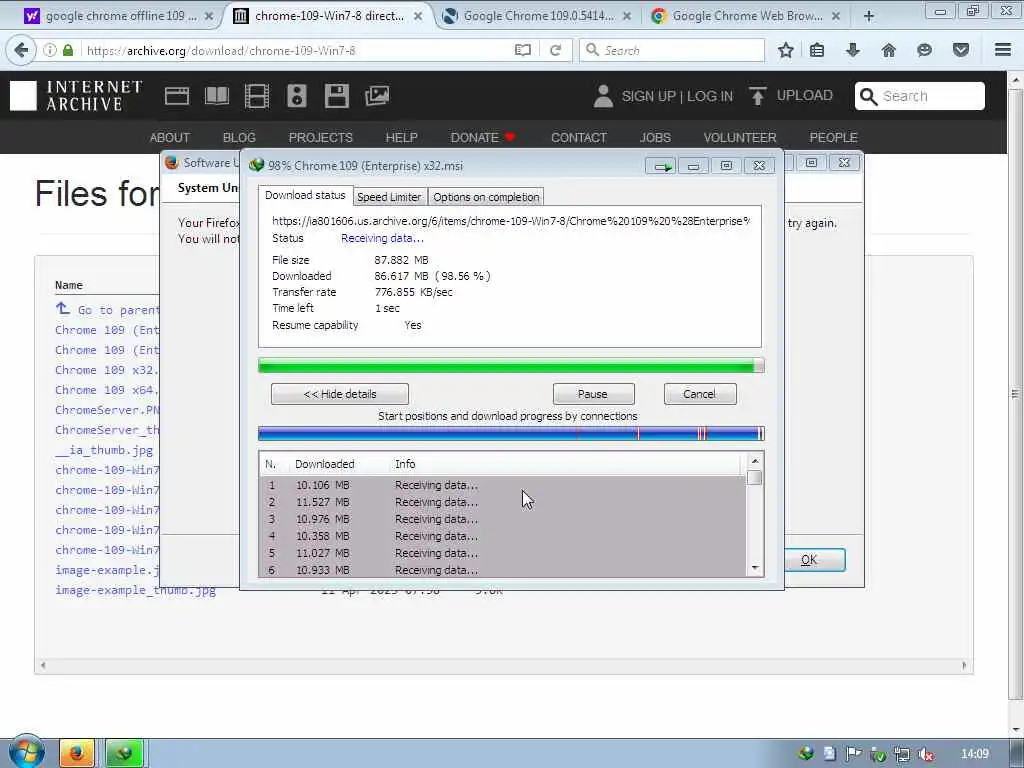This screenshot has width=1024, height=768.
Task: Click the green download progress bar
Action: coord(511,366)
